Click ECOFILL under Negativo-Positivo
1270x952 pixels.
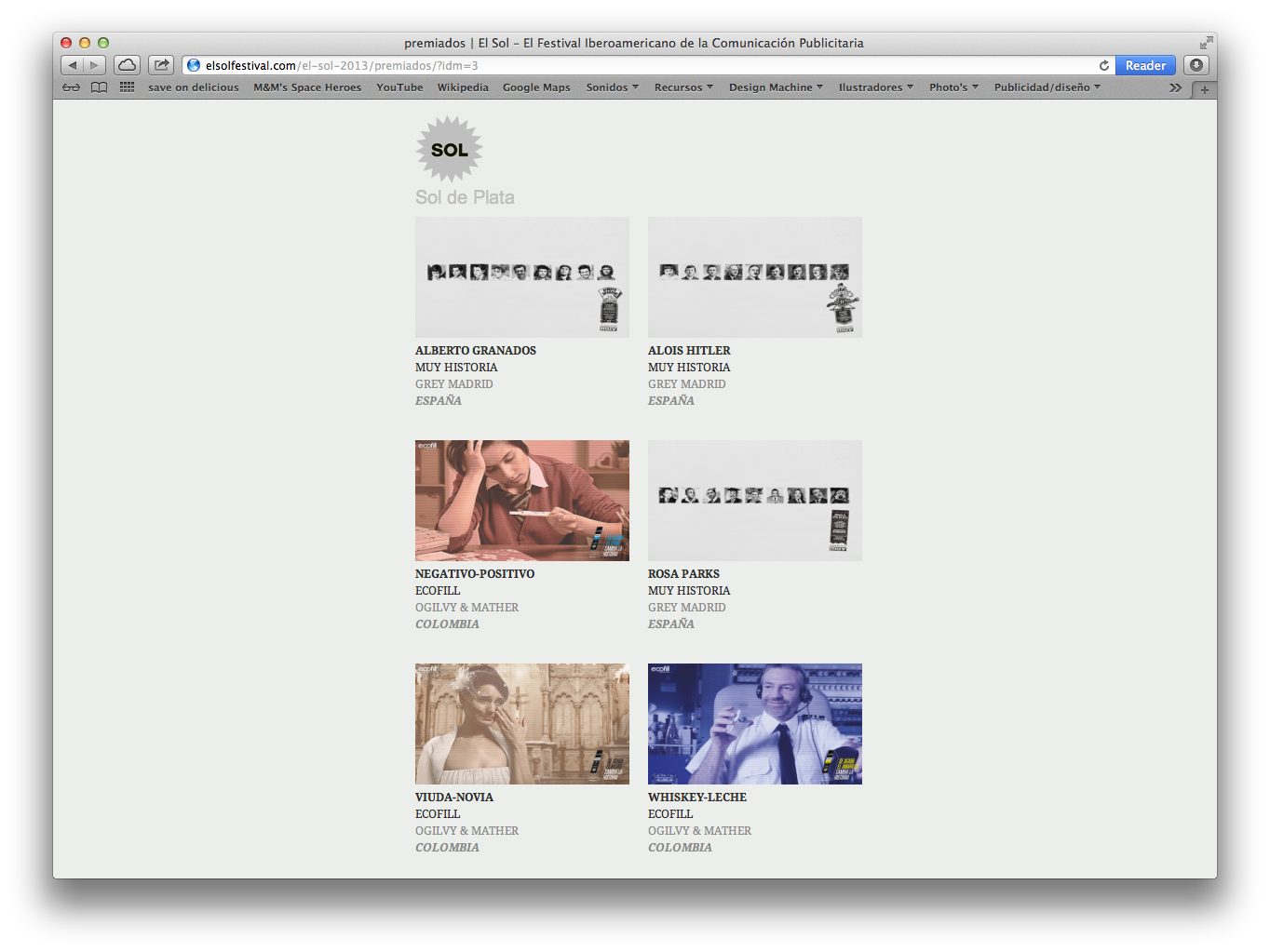pyautogui.click(x=438, y=591)
